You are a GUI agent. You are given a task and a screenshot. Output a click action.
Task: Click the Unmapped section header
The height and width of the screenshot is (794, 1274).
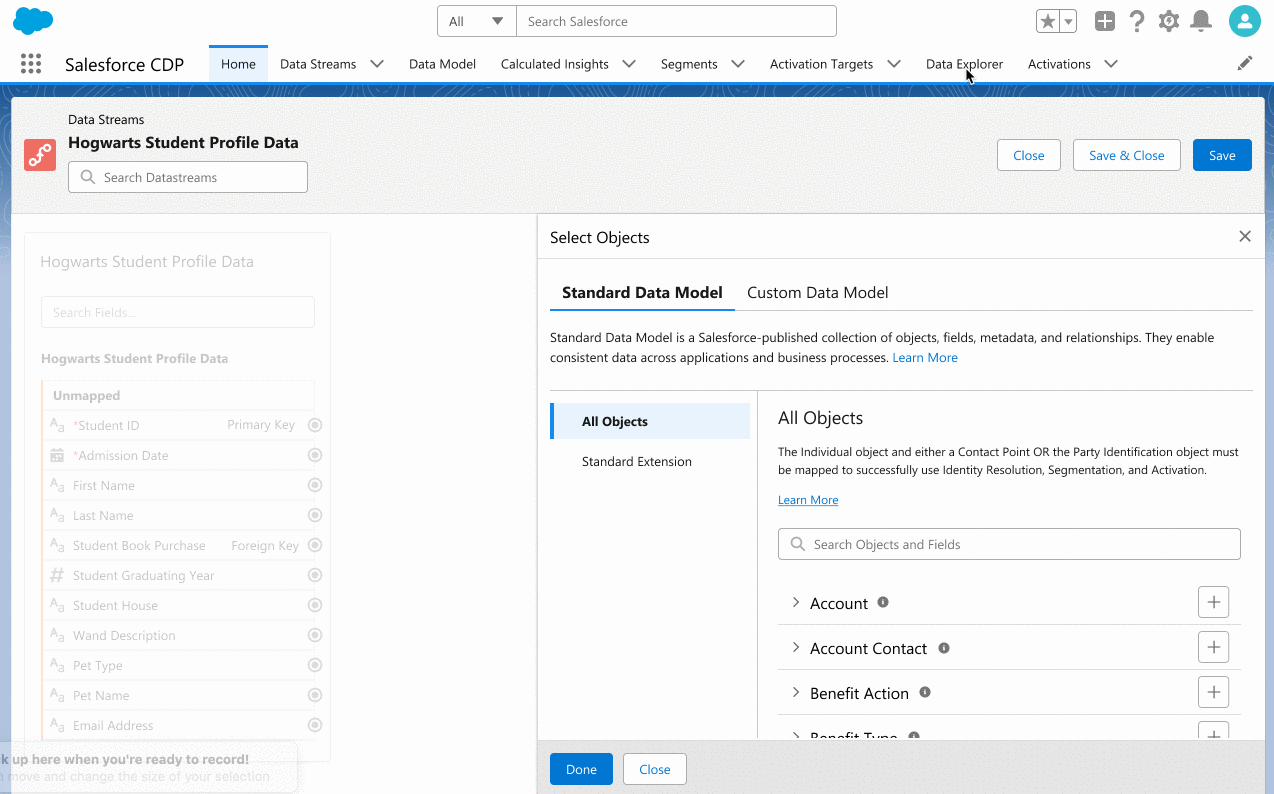pos(179,395)
